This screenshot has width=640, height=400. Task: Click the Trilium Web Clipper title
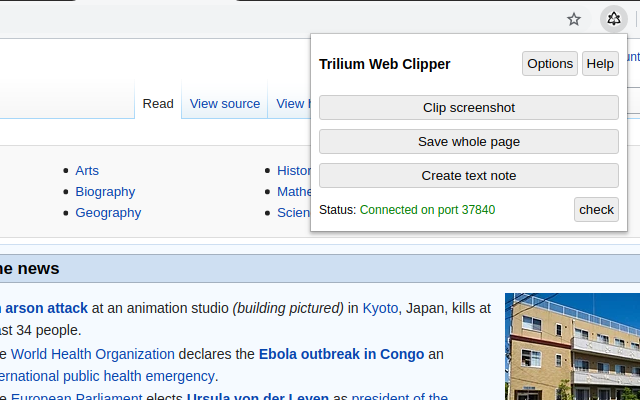pos(384,64)
